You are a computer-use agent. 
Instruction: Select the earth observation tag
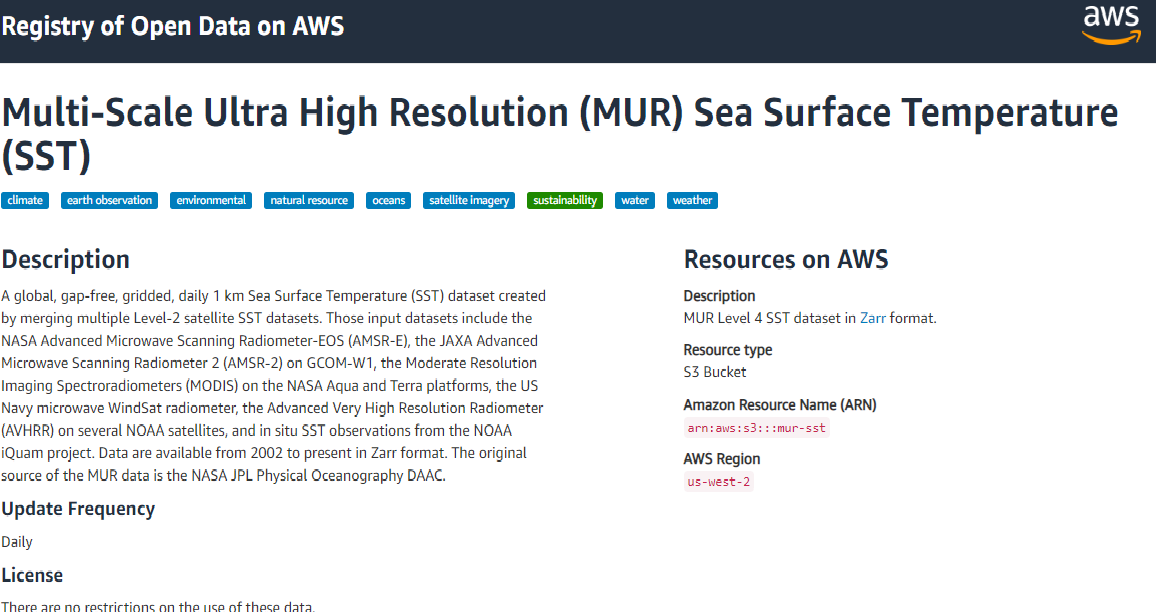(x=109, y=201)
